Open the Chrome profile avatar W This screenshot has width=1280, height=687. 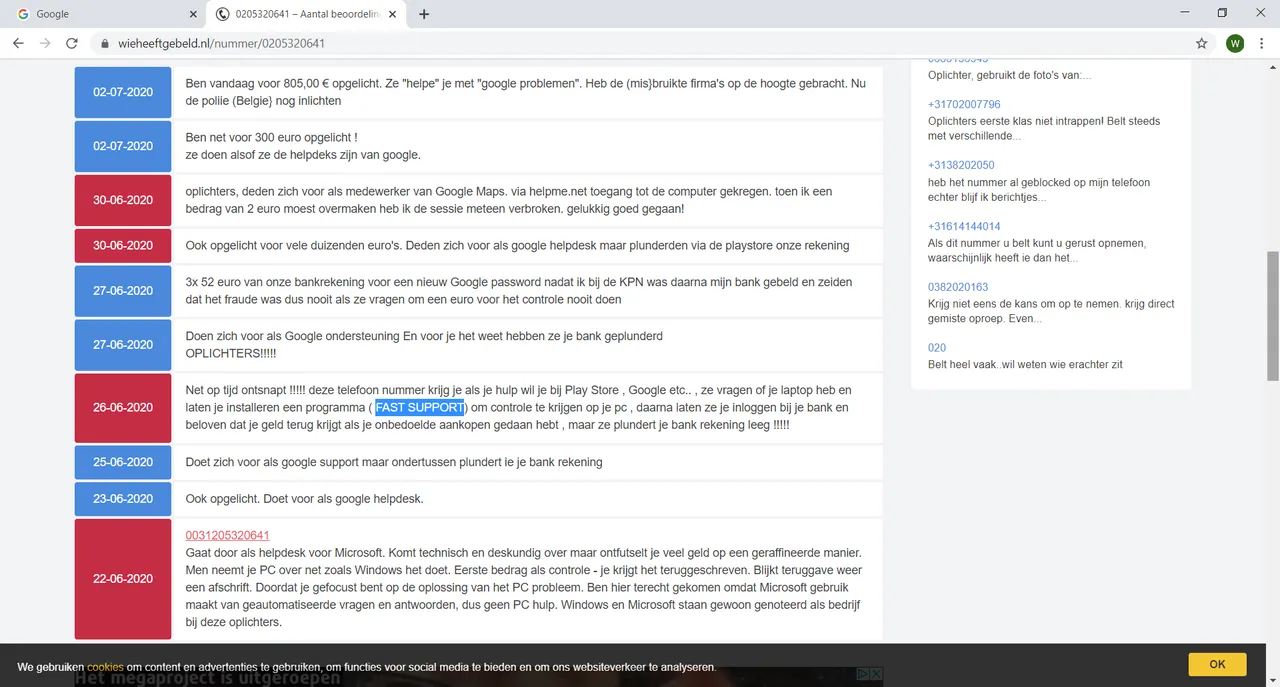(1235, 43)
